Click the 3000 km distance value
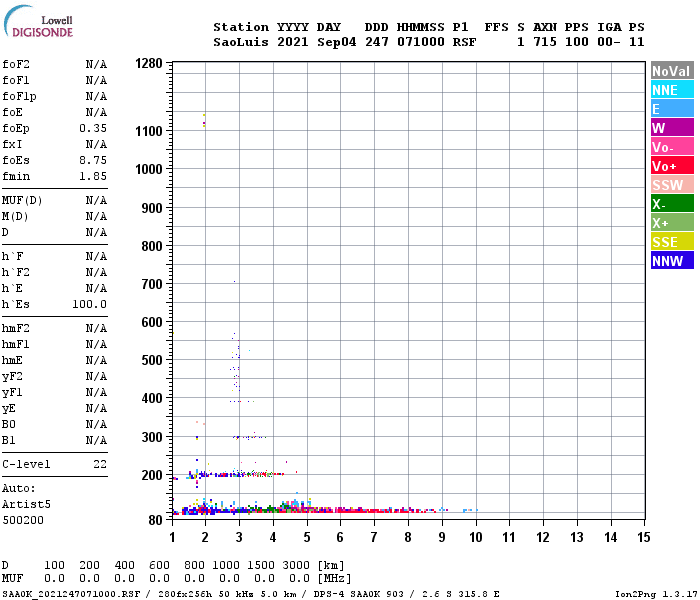 [x=296, y=566]
